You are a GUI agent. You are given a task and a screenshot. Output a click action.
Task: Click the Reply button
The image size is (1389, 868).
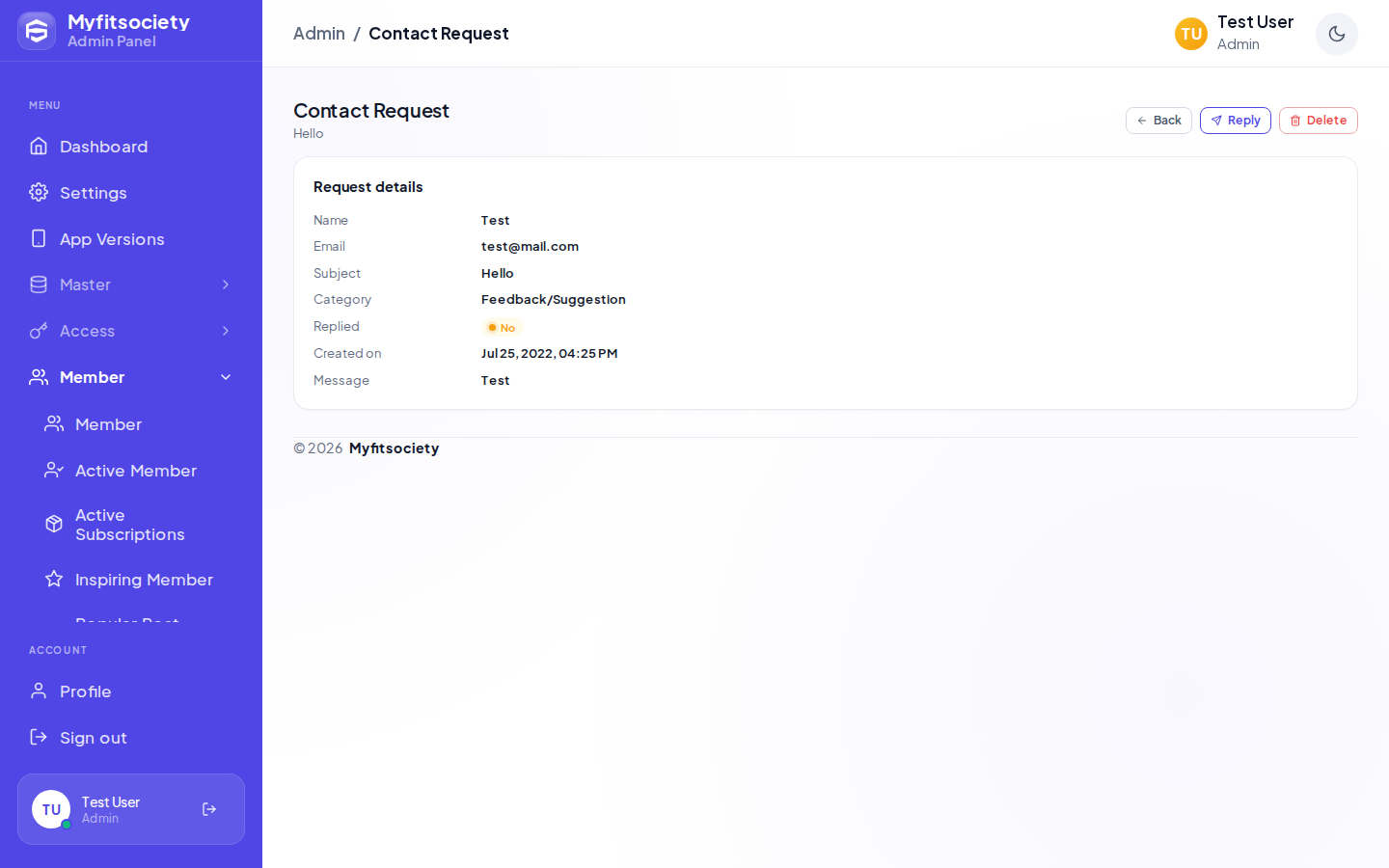click(1236, 121)
